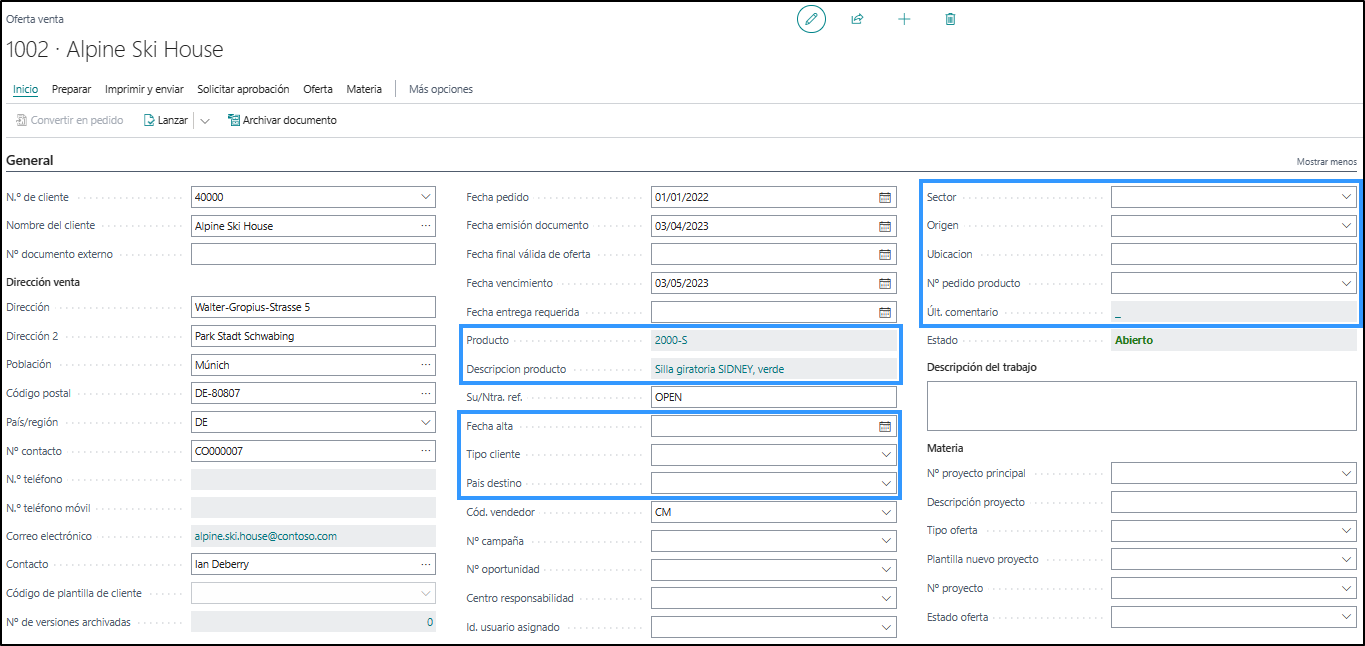Open the Plantilla nuevo proyecto dropdown
The width and height of the screenshot is (1365, 646).
pos(1346,559)
